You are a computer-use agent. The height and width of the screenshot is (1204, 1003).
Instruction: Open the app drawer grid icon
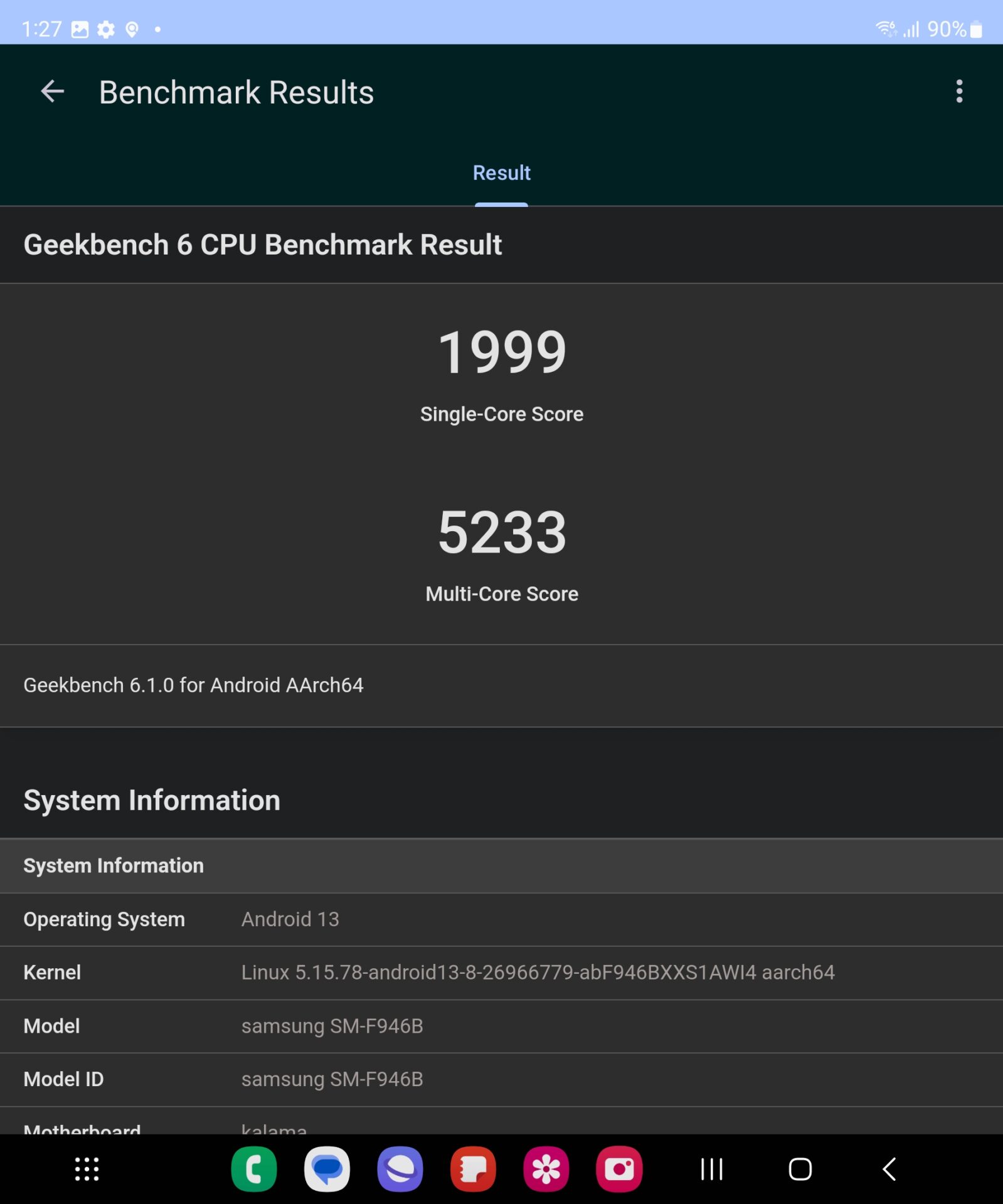[x=87, y=1169]
